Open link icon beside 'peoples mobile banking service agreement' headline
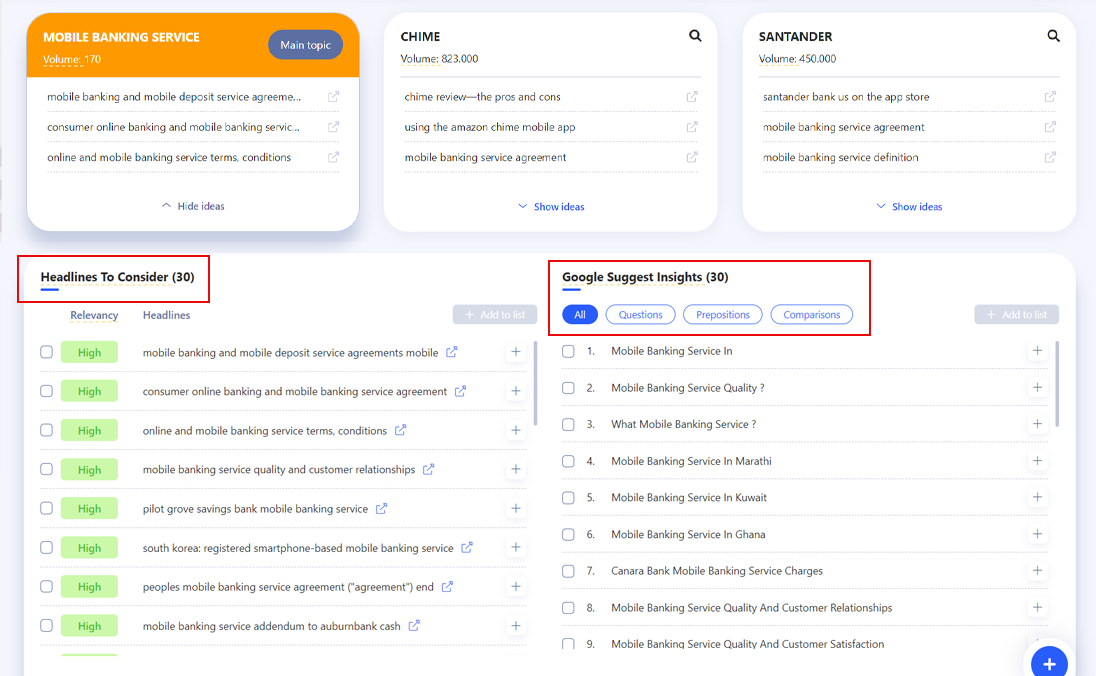1096x676 pixels. pyautogui.click(x=447, y=587)
